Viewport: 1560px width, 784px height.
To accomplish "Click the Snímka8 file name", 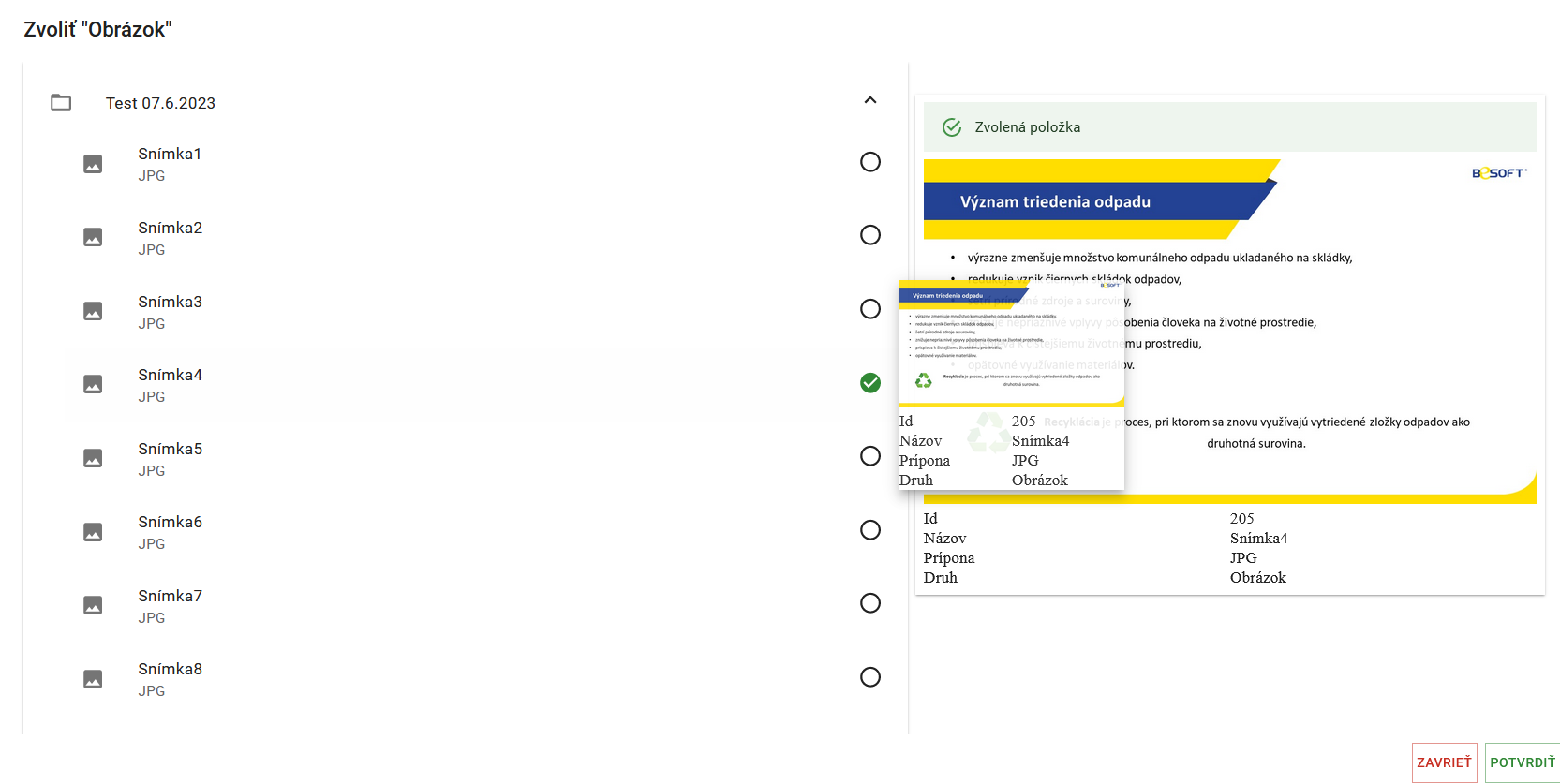I will 170,669.
